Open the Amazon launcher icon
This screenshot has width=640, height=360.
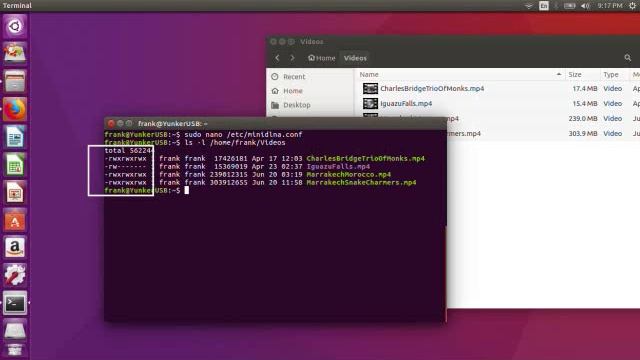coord(15,248)
